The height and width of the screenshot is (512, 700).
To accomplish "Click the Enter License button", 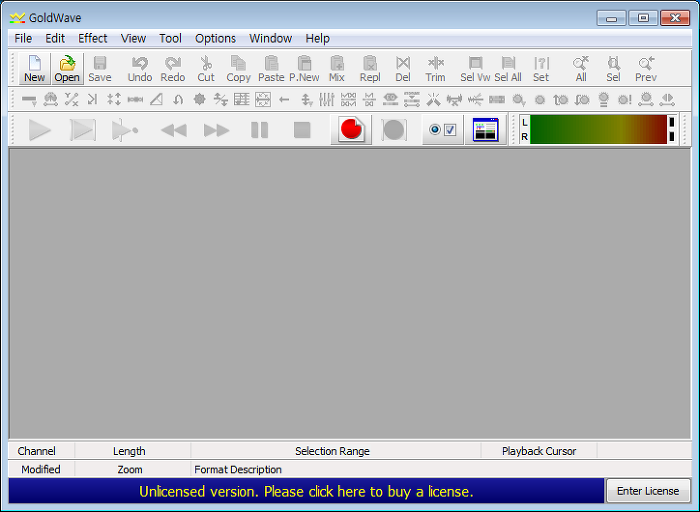I will (x=648, y=491).
